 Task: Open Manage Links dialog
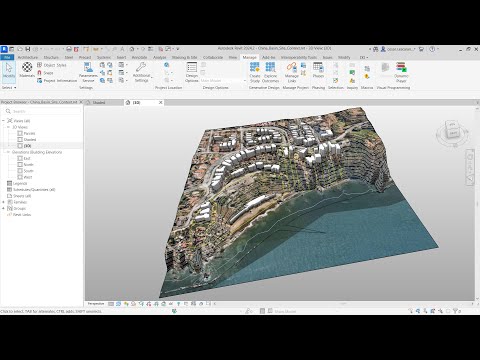[292, 72]
